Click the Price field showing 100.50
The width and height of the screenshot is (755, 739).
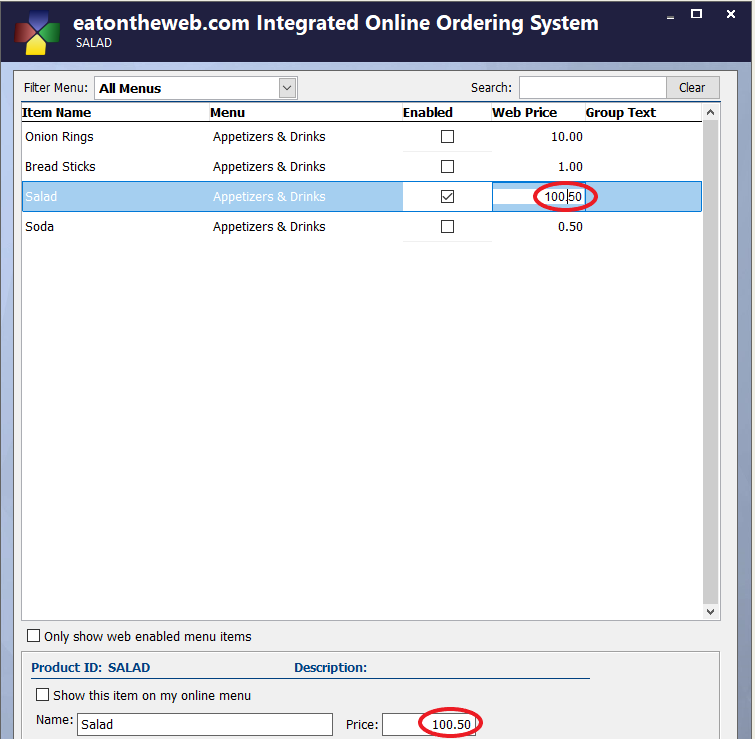(x=429, y=724)
